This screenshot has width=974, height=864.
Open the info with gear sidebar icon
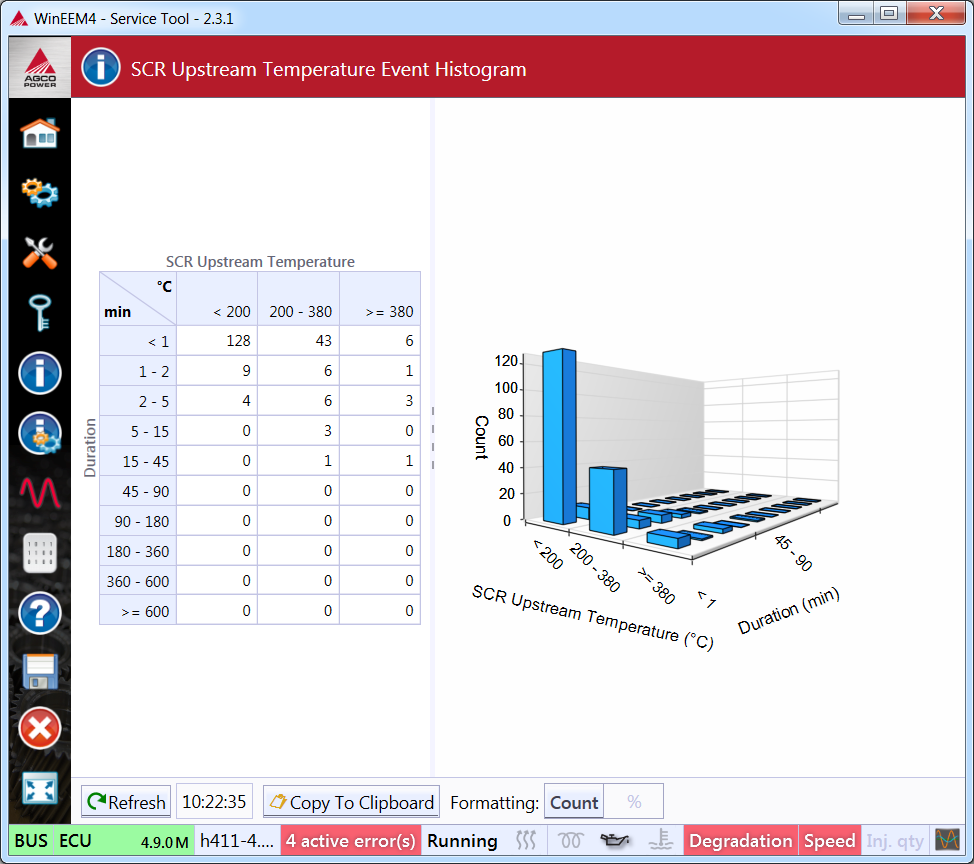pos(40,434)
